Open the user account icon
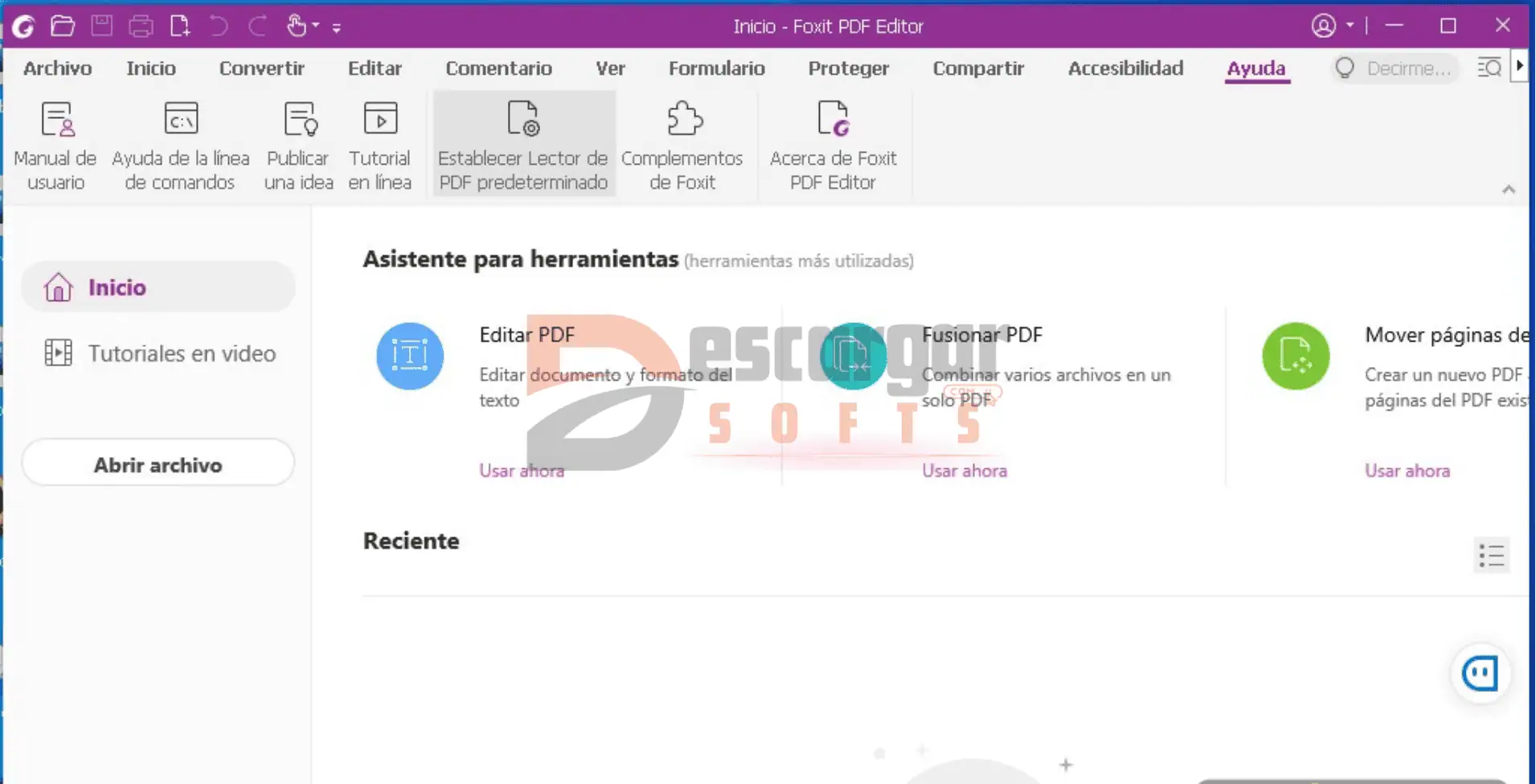1536x784 pixels. click(1323, 26)
